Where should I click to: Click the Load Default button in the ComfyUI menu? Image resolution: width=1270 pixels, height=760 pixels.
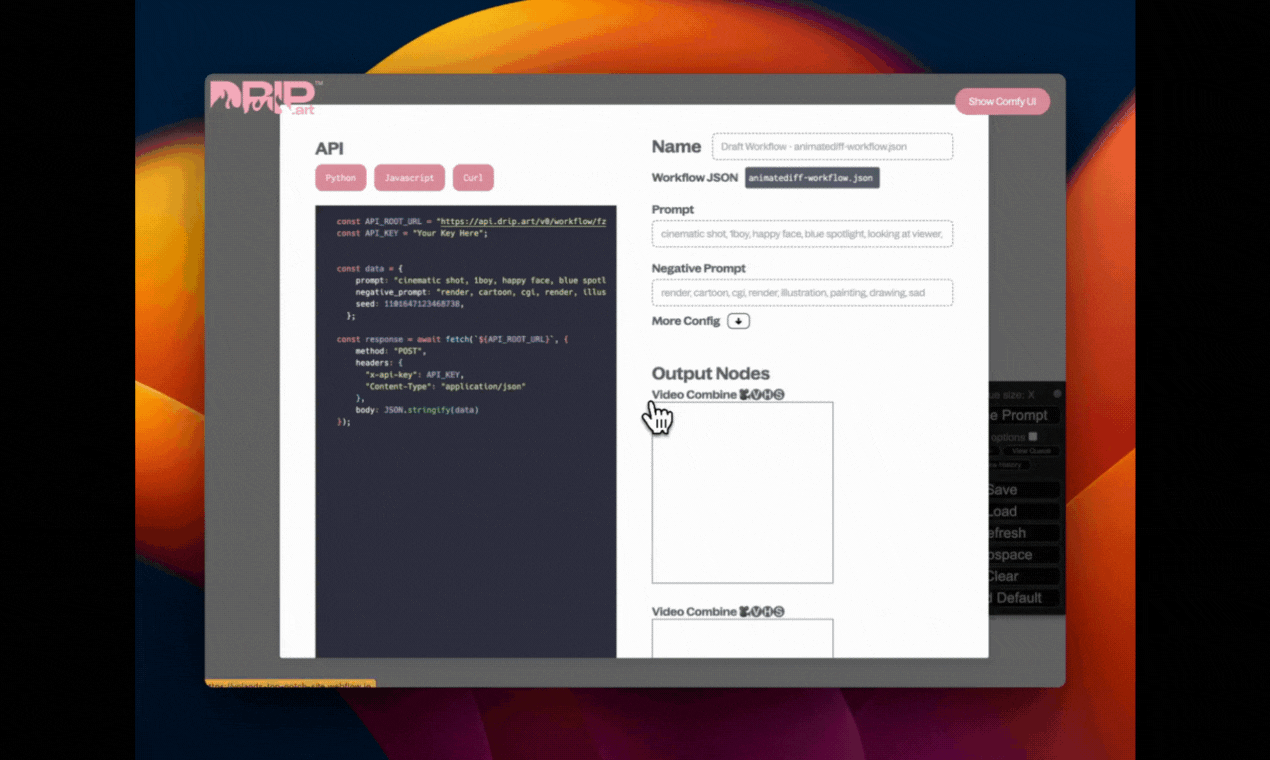pos(1024,598)
